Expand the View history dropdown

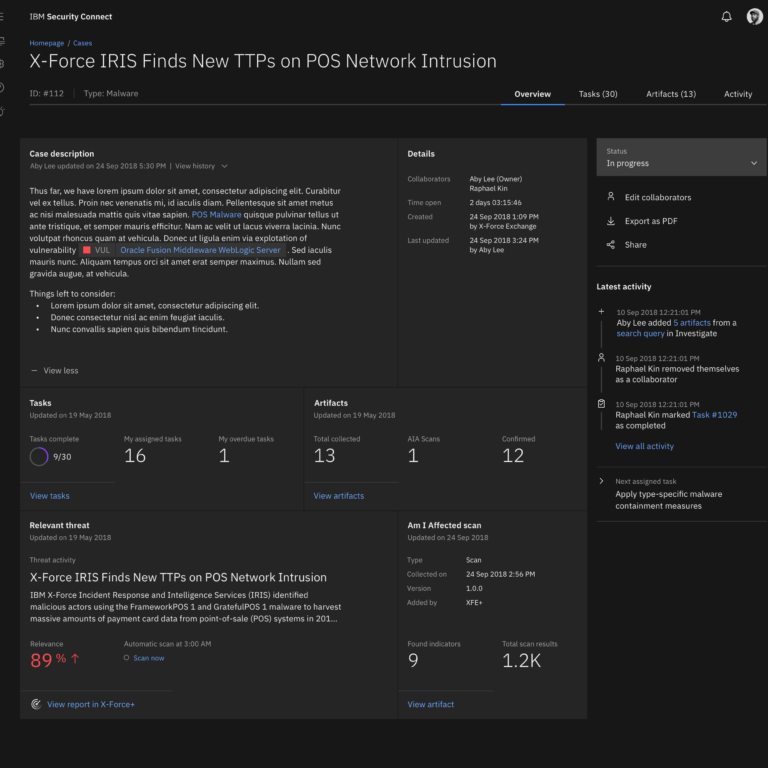[201, 166]
